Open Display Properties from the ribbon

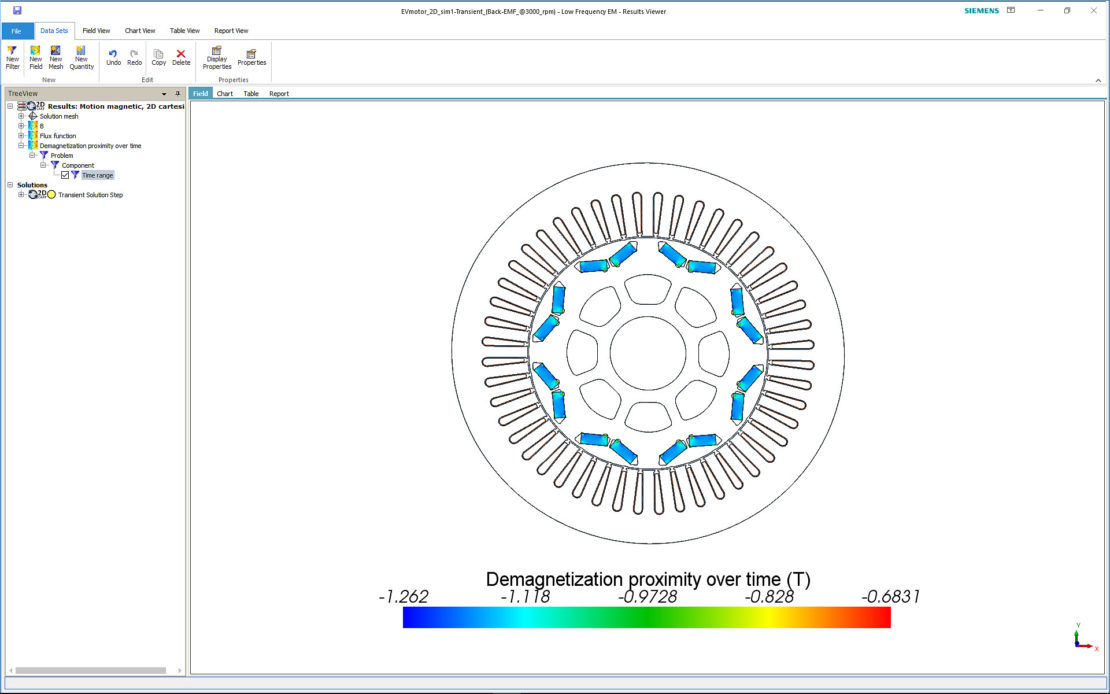coord(216,57)
